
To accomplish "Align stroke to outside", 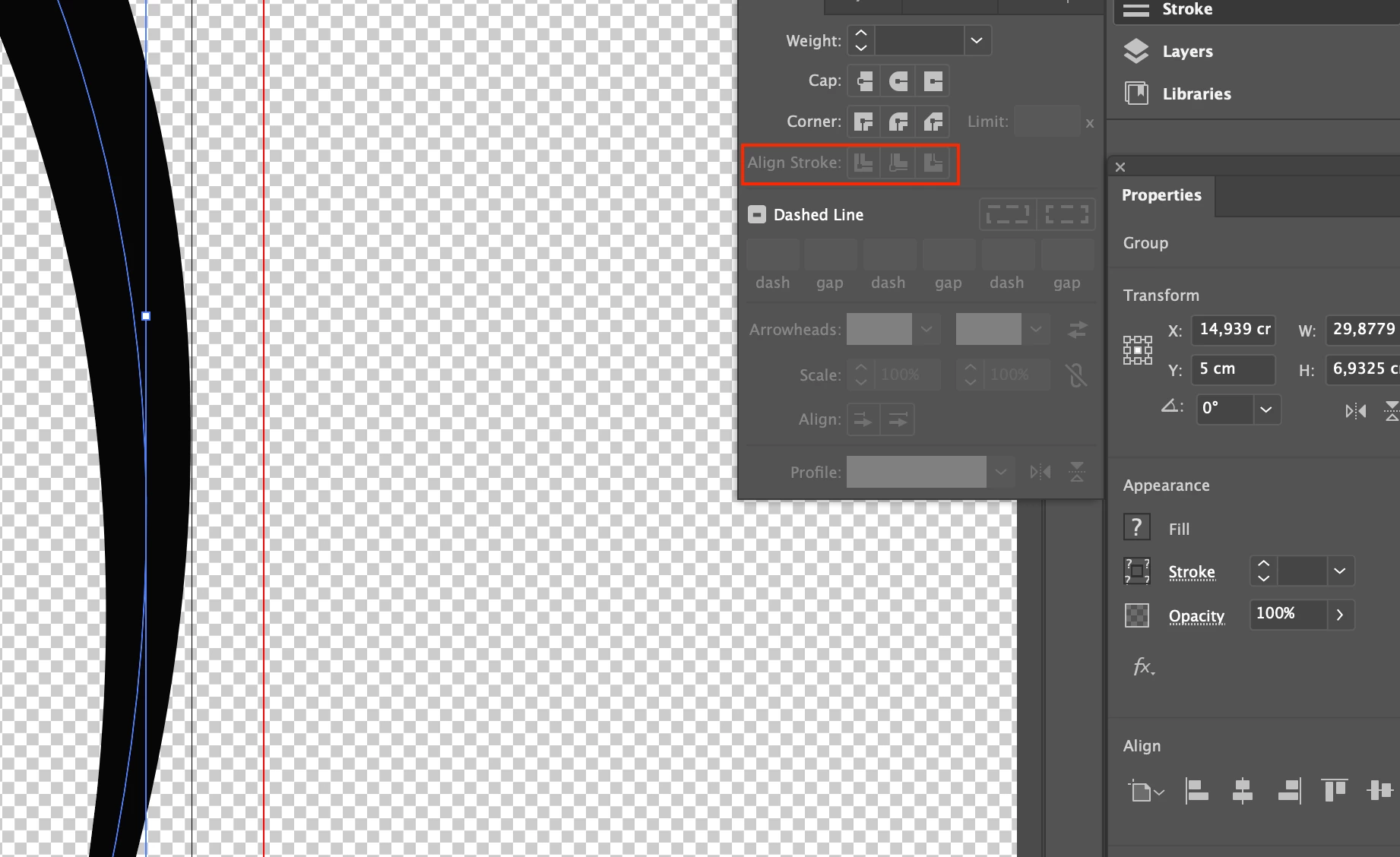I will click(933, 163).
